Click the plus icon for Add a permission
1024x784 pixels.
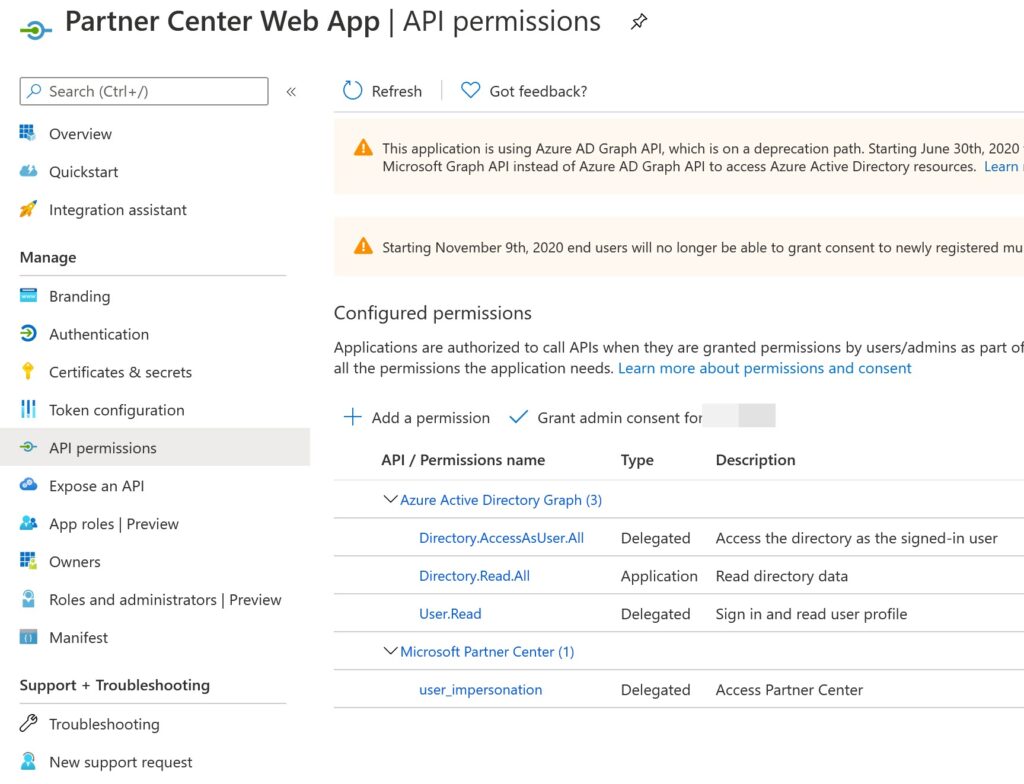pos(353,417)
